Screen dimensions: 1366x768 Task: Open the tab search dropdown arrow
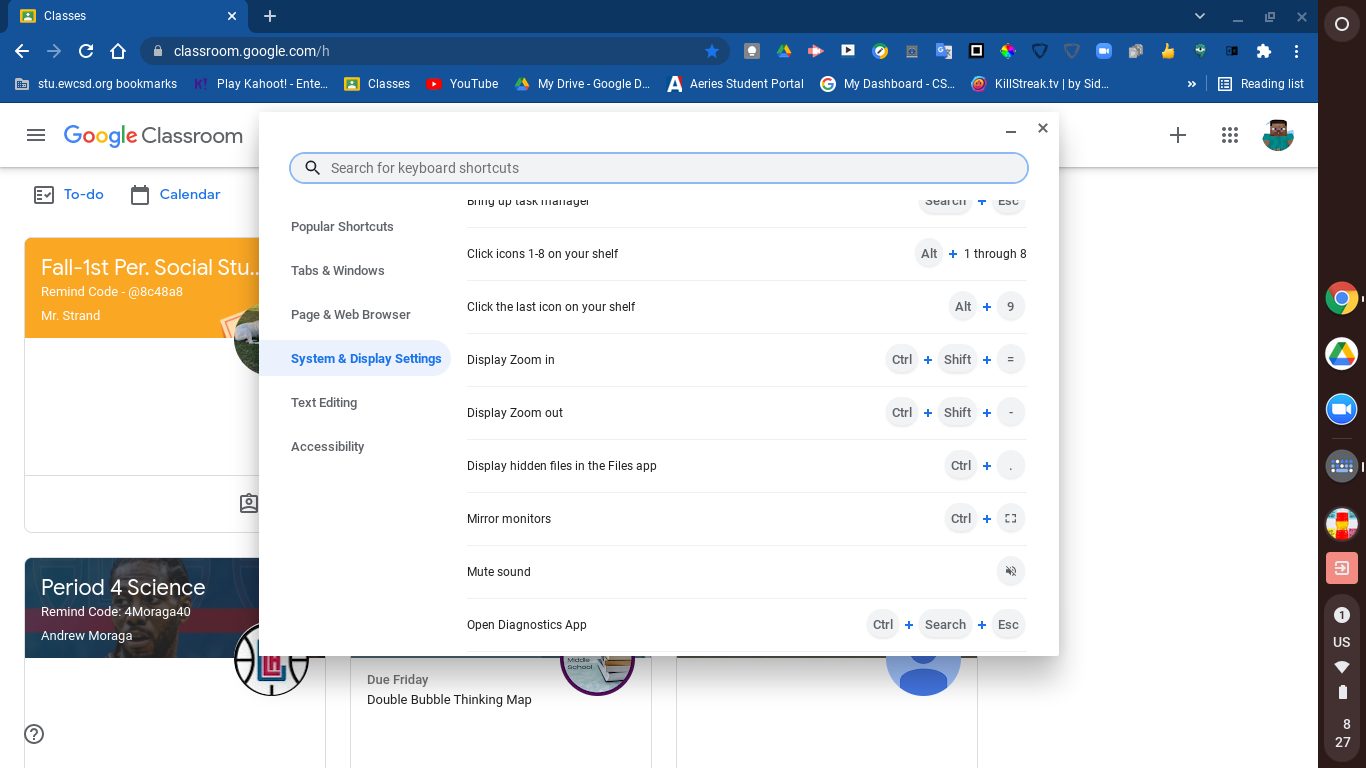click(x=1200, y=17)
